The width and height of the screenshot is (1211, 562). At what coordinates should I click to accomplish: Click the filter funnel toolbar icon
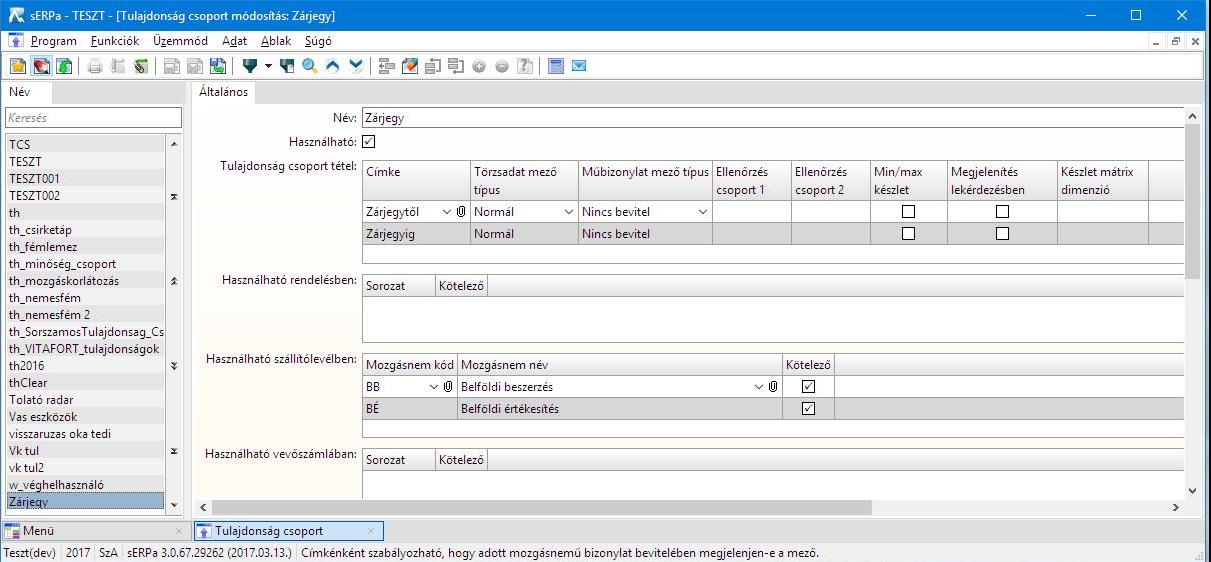250,66
